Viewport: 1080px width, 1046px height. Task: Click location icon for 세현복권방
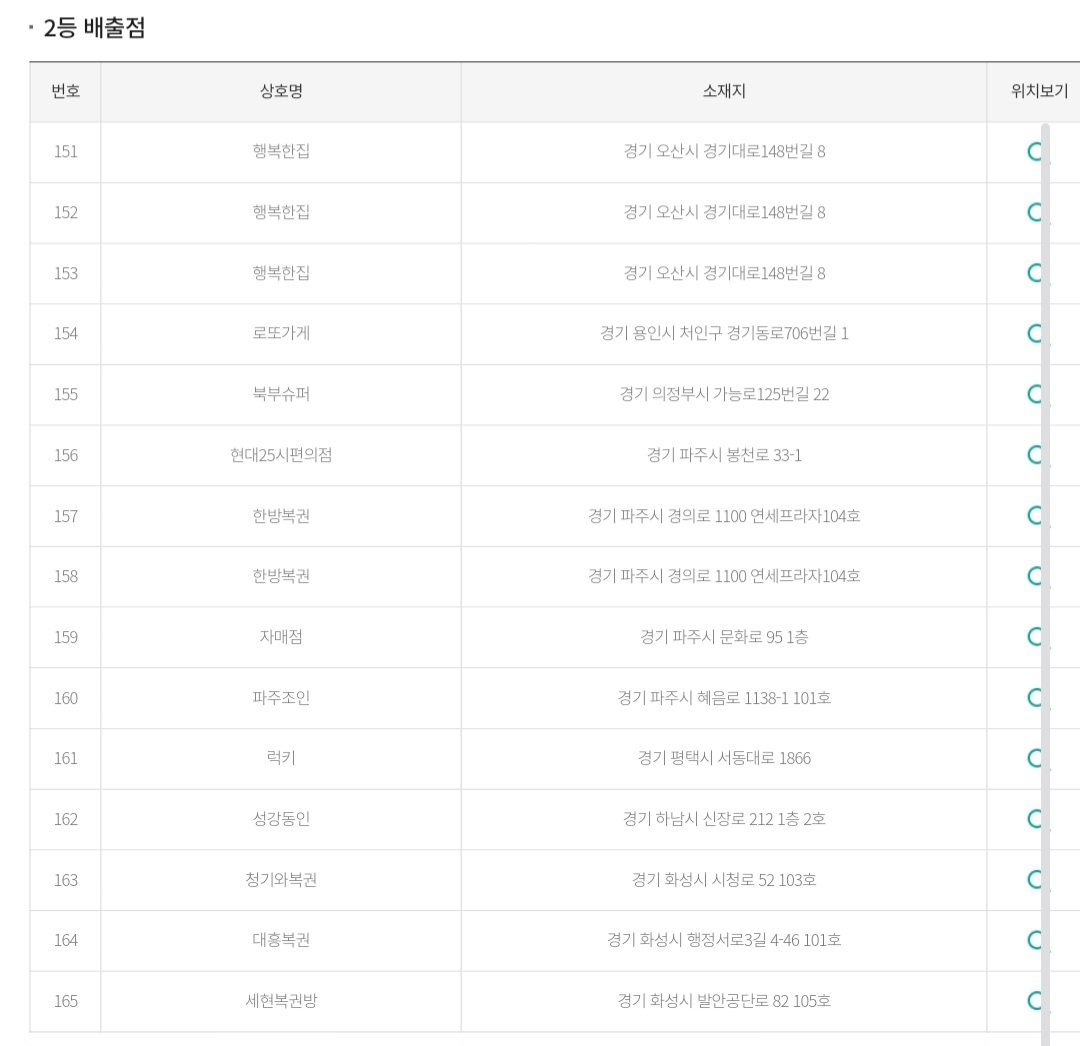(1035, 1001)
